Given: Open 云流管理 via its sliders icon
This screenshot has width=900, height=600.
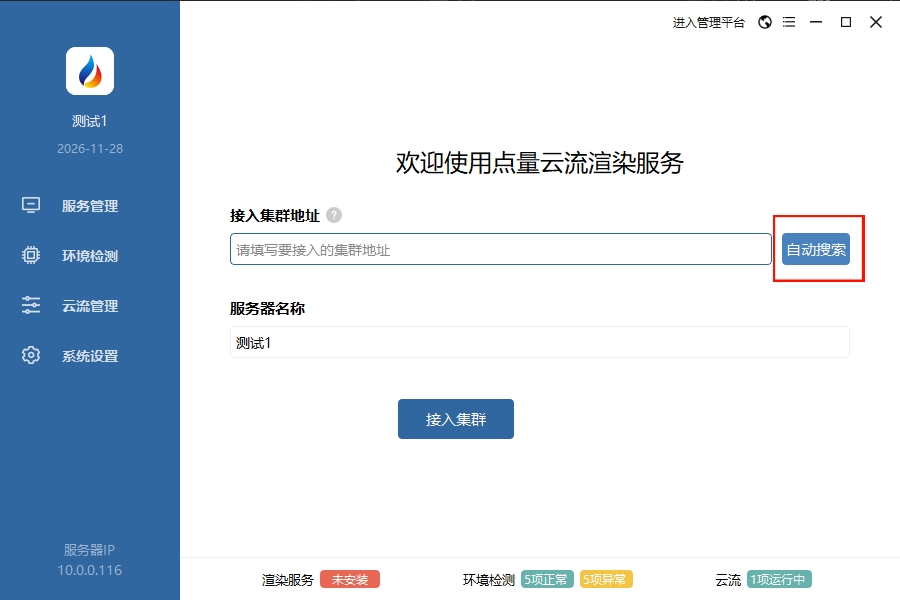Looking at the screenshot, I should tap(31, 306).
